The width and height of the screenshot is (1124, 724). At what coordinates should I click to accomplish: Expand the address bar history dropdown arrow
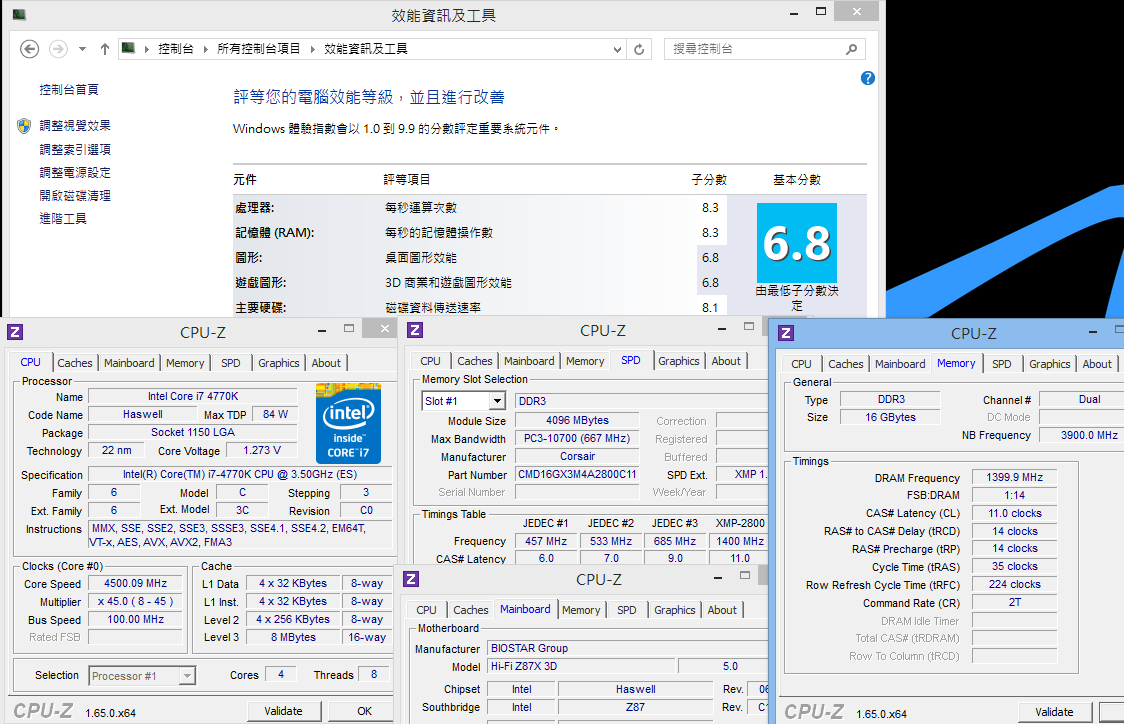[617, 49]
